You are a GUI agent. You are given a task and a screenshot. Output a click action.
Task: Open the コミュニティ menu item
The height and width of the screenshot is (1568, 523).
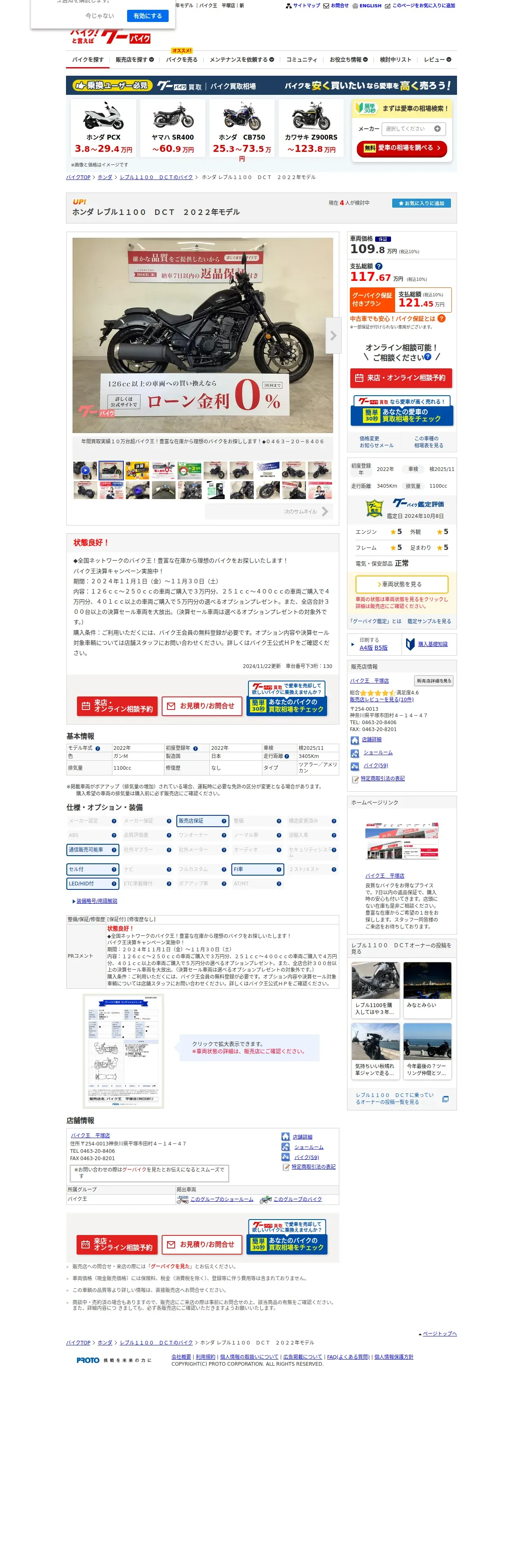pyautogui.click(x=301, y=60)
